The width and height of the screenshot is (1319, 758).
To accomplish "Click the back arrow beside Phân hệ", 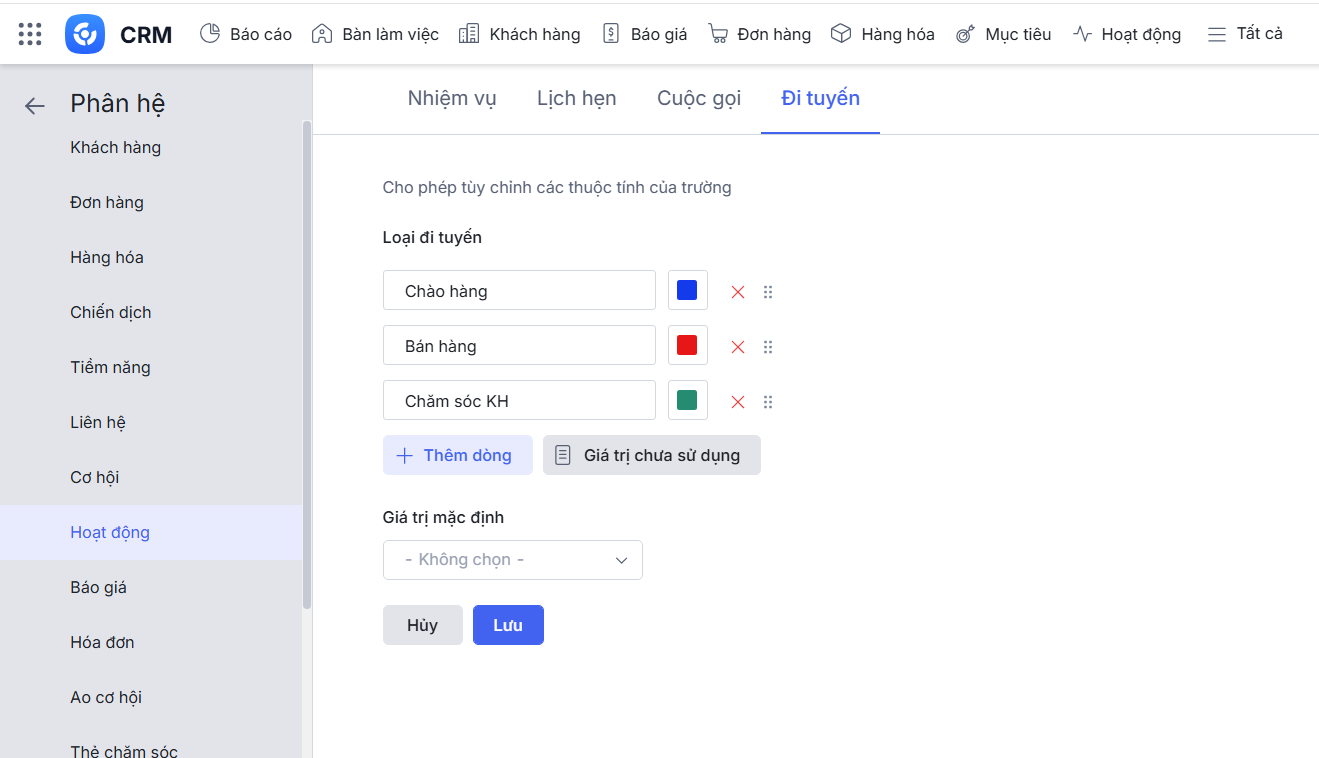I will point(35,106).
